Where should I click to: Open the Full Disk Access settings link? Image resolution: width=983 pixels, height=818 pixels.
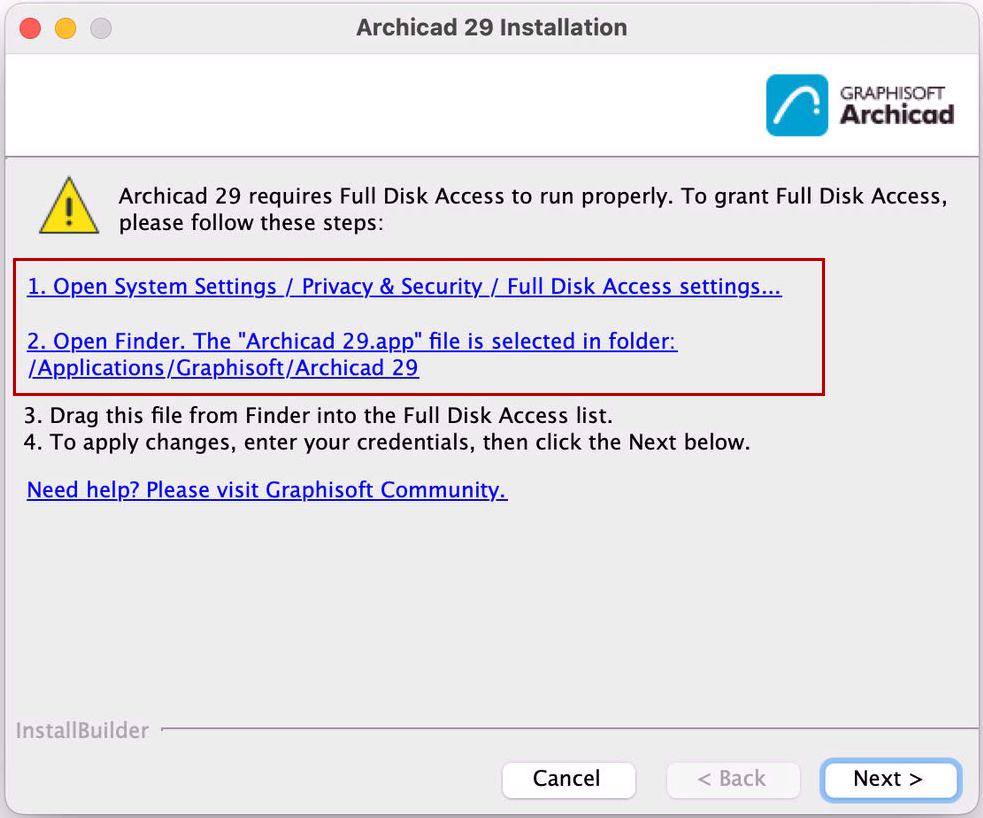click(404, 286)
